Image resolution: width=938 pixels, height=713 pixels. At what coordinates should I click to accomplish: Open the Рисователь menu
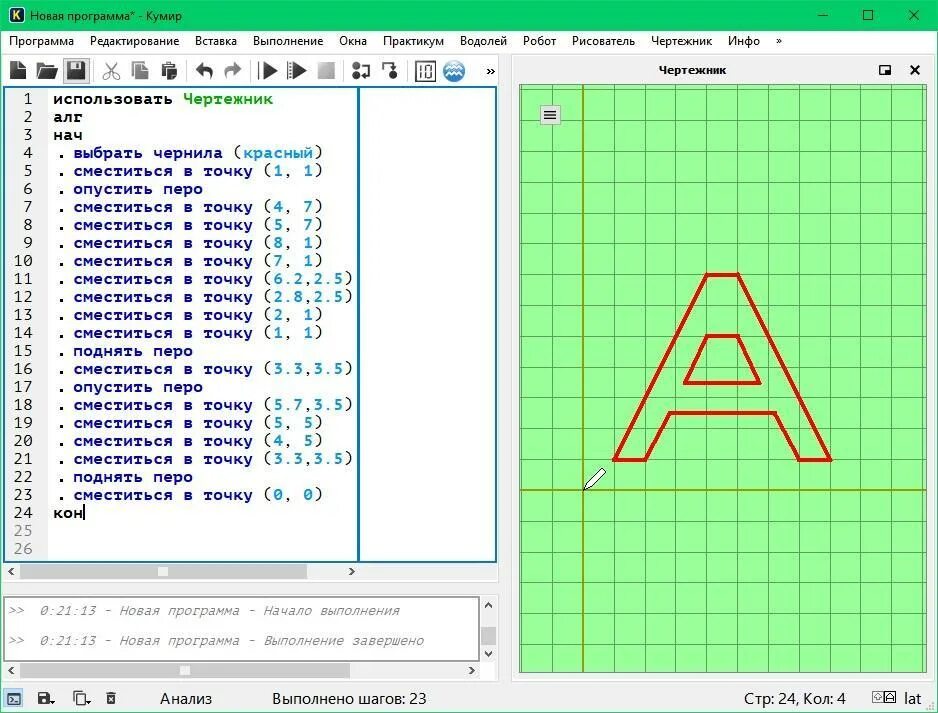point(603,41)
